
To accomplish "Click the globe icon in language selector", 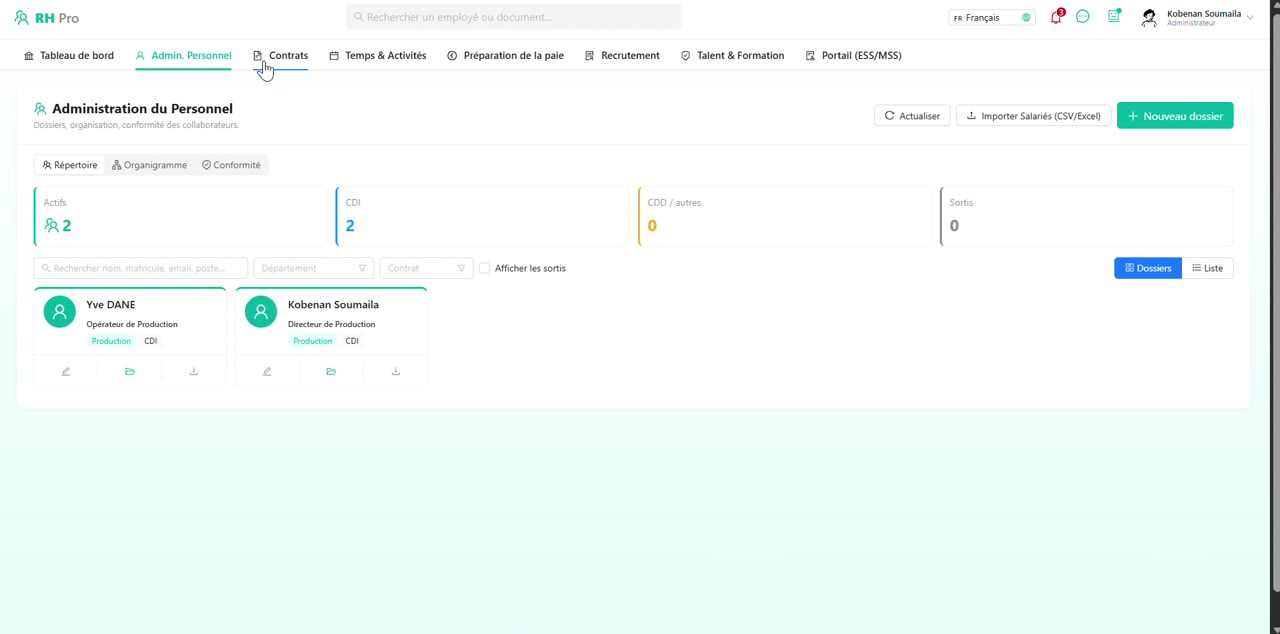I will click(1026, 18).
